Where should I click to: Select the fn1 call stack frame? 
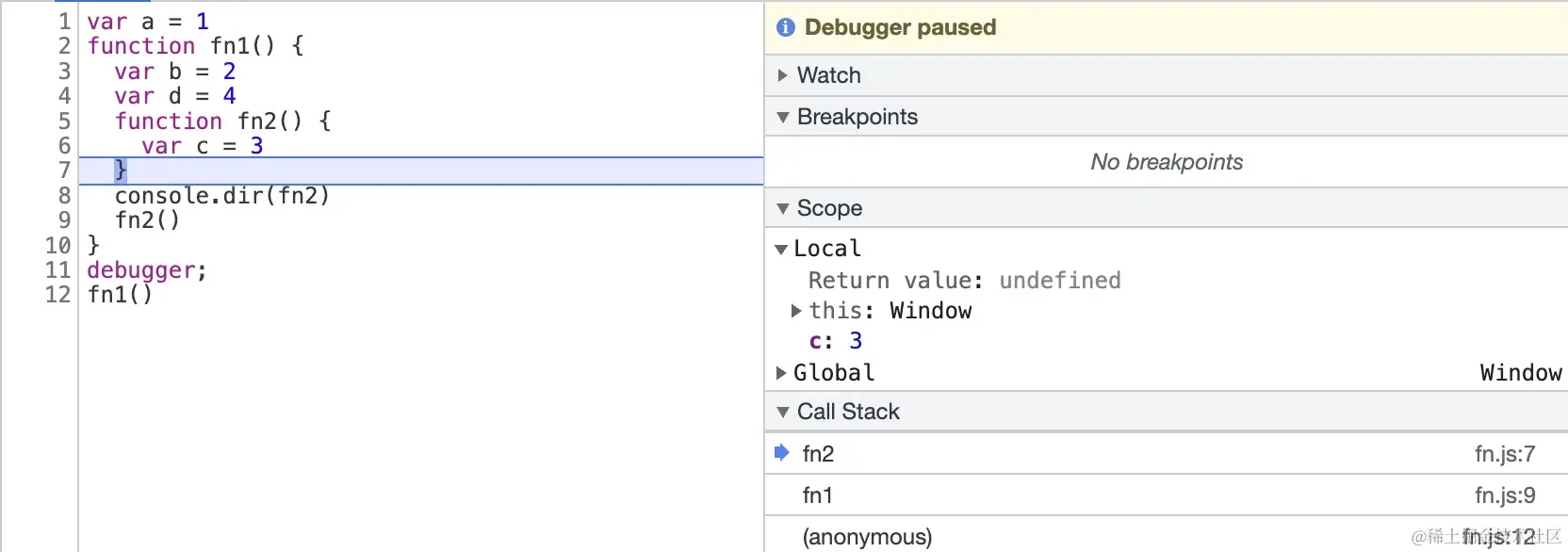click(x=818, y=495)
